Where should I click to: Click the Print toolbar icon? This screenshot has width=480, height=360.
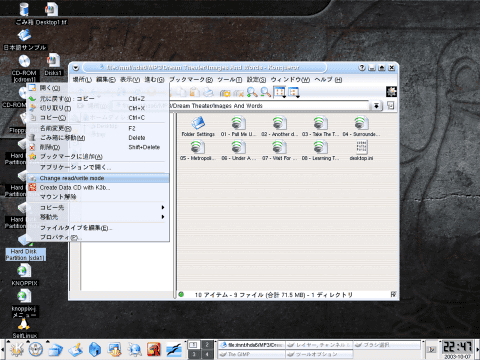pyautogui.click(x=208, y=92)
